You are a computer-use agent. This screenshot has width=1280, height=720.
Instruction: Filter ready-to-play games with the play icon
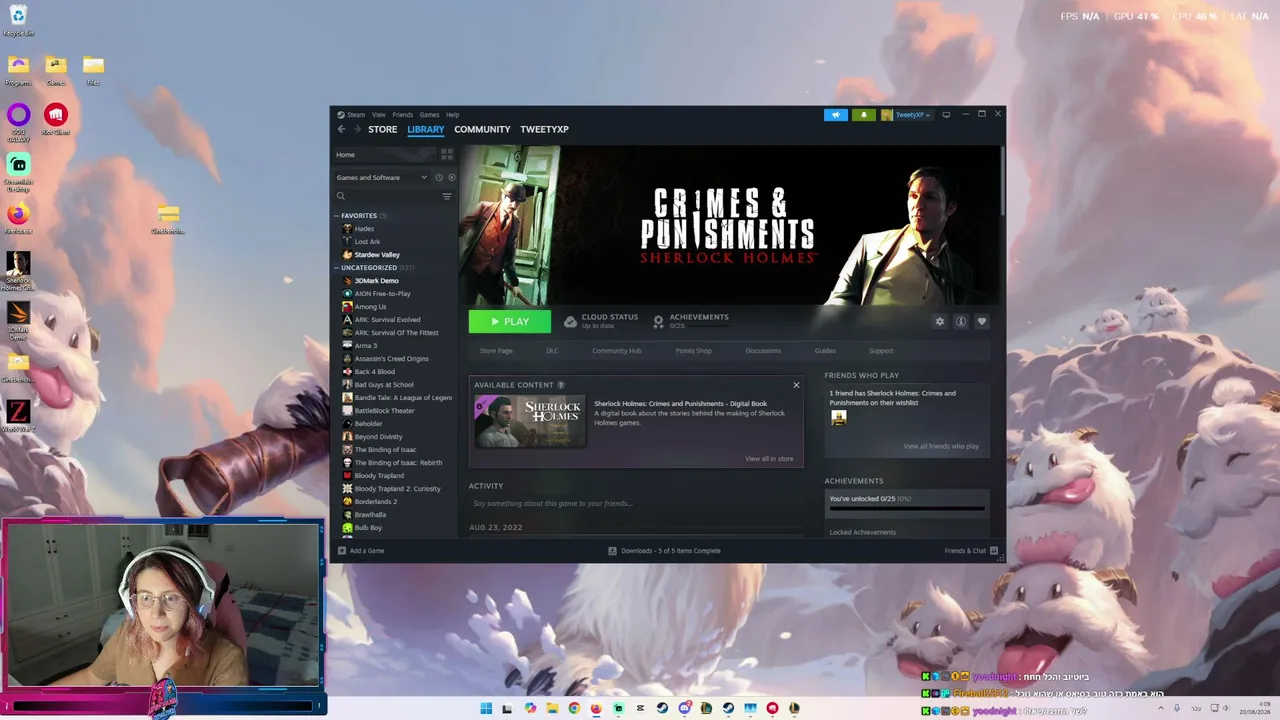(x=451, y=177)
